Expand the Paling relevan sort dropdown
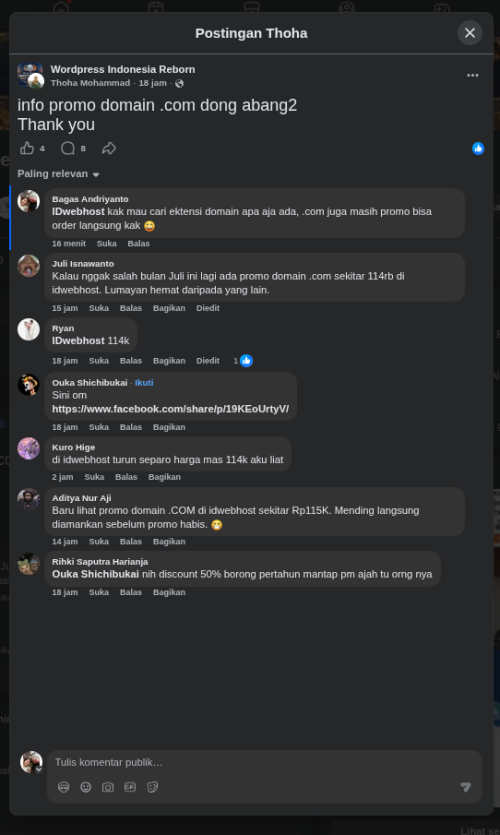 (x=58, y=174)
